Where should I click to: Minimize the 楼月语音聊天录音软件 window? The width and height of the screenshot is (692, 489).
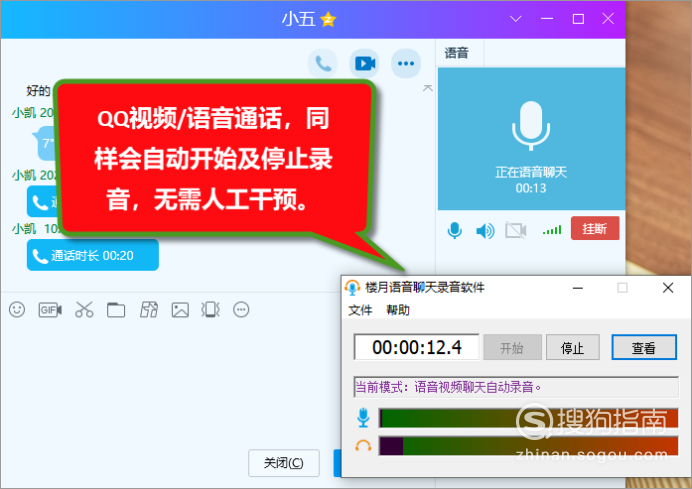tap(578, 288)
